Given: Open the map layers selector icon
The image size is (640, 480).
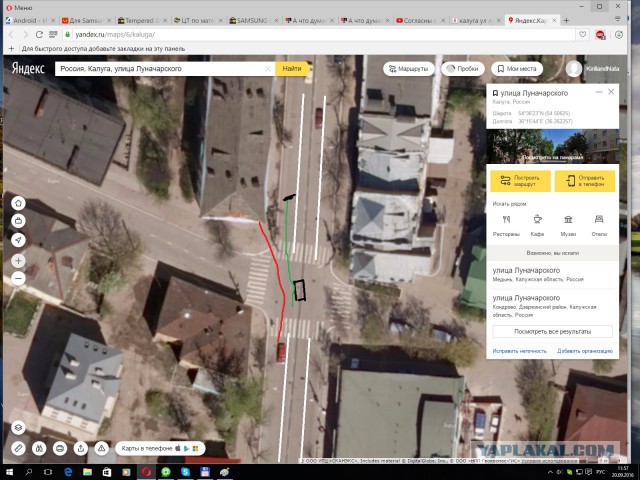Looking at the screenshot, I should (x=18, y=427).
